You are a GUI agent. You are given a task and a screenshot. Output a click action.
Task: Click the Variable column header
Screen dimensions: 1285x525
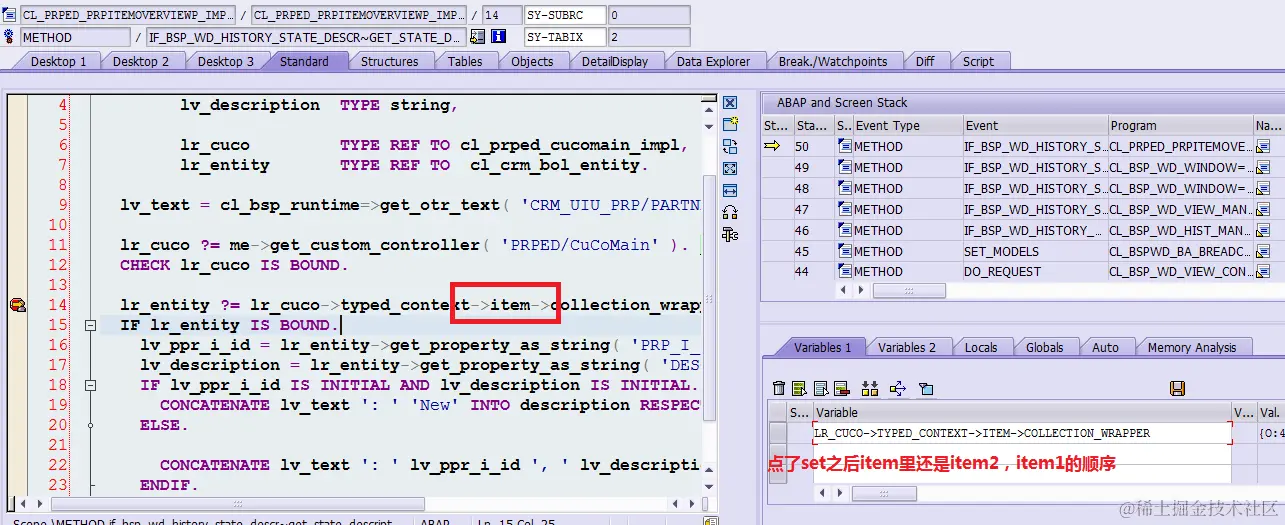click(x=1021, y=412)
